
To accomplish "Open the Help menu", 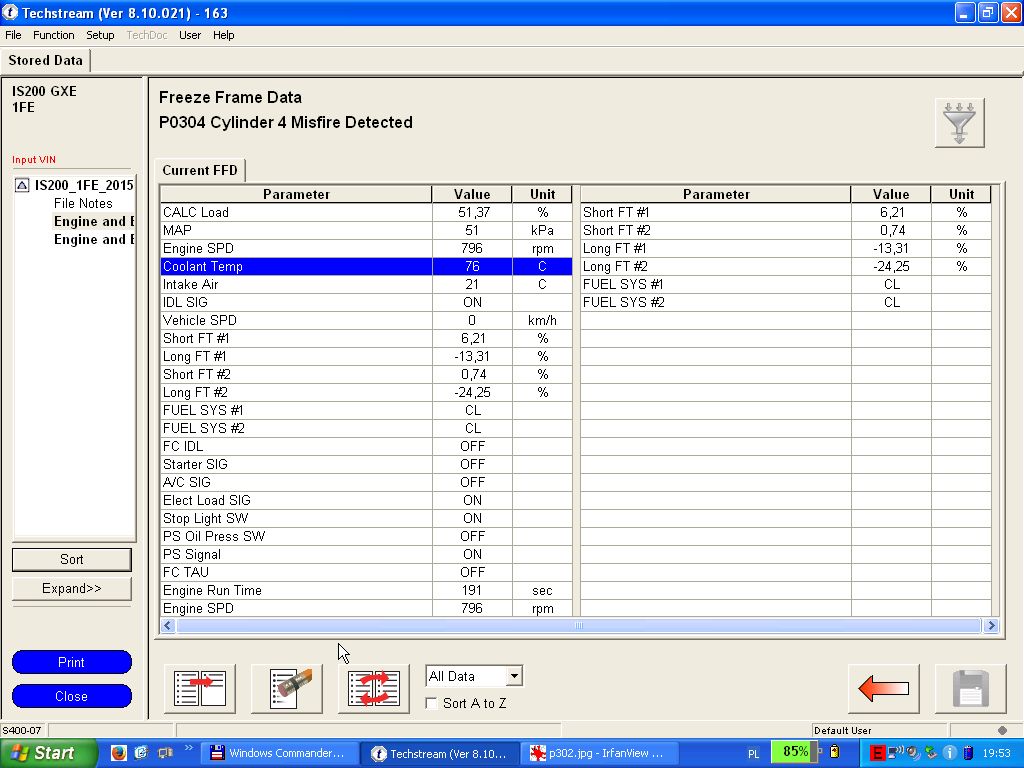I will (223, 35).
